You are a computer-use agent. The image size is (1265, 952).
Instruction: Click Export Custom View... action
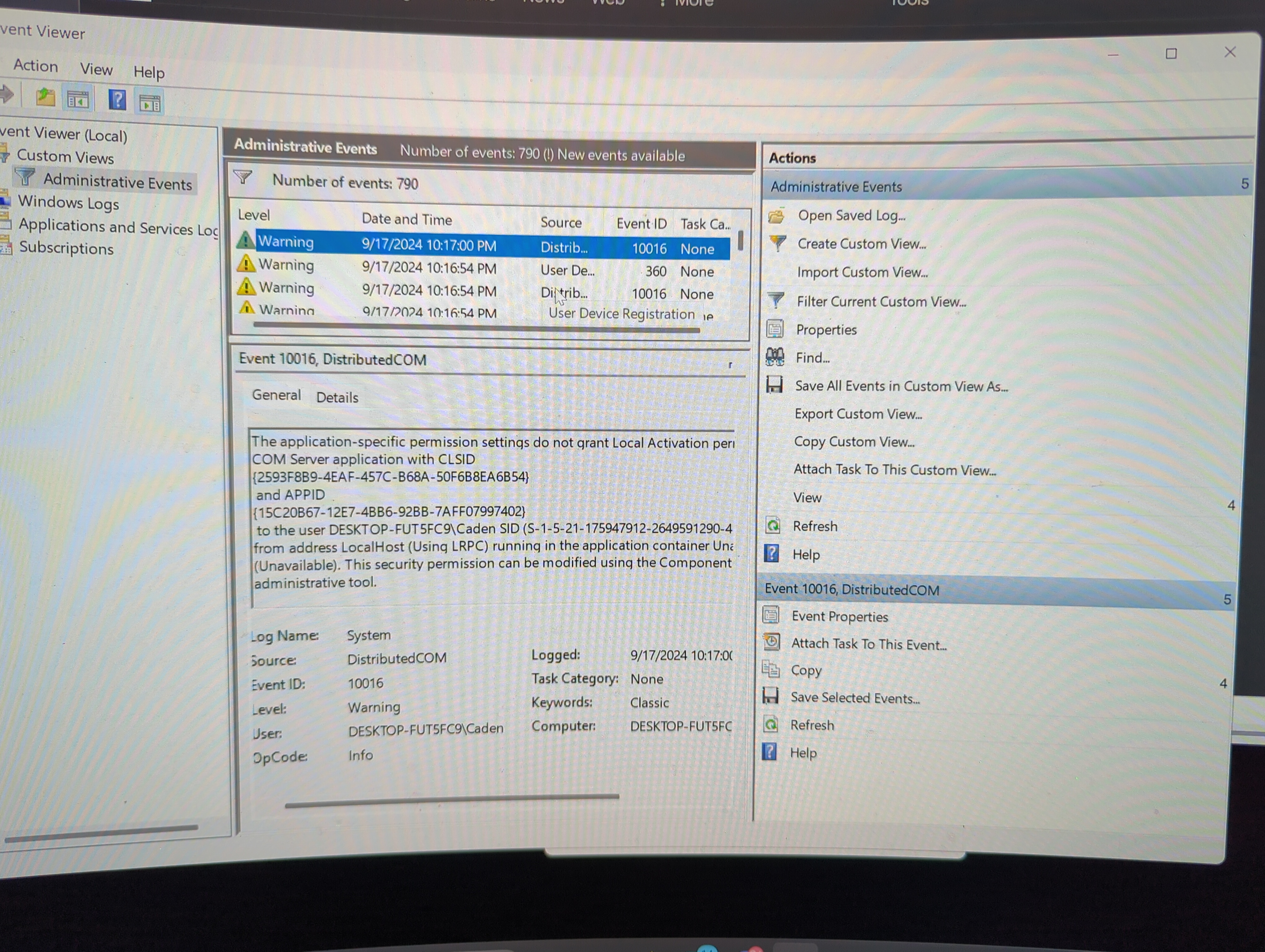[858, 414]
